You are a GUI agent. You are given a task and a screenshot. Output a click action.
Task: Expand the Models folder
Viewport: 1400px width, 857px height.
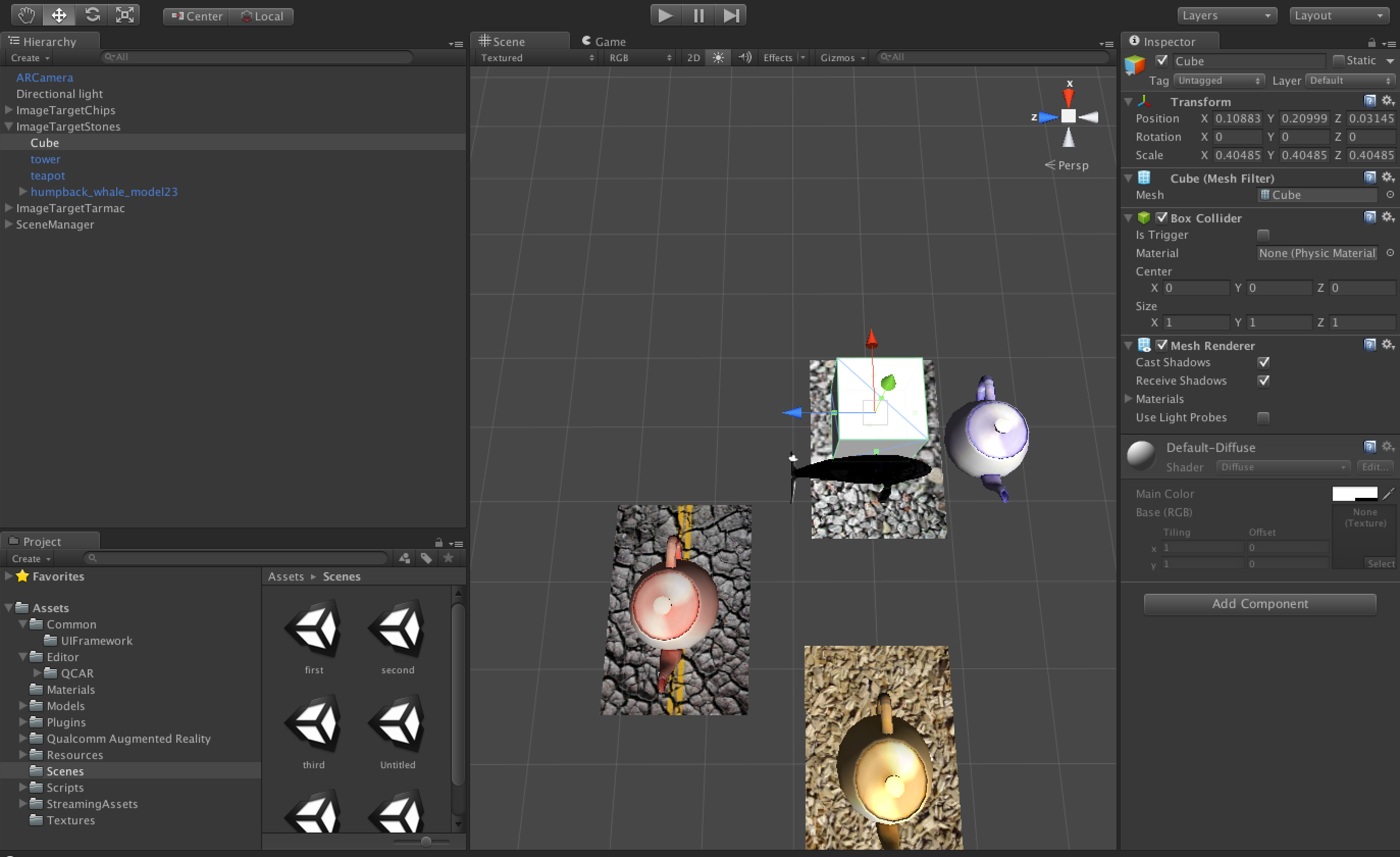coord(23,705)
